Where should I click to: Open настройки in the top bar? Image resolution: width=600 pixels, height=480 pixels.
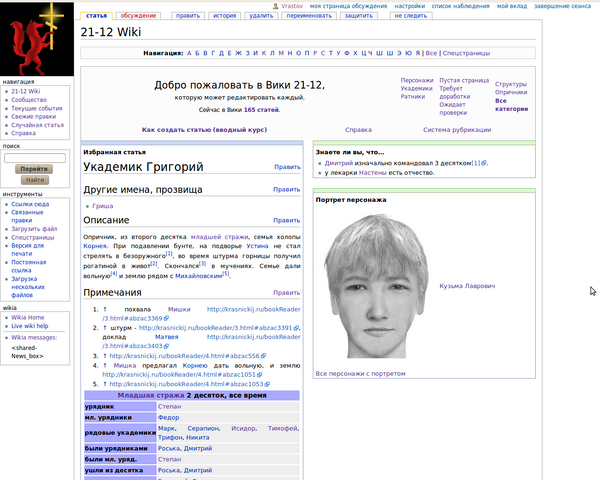point(410,6)
